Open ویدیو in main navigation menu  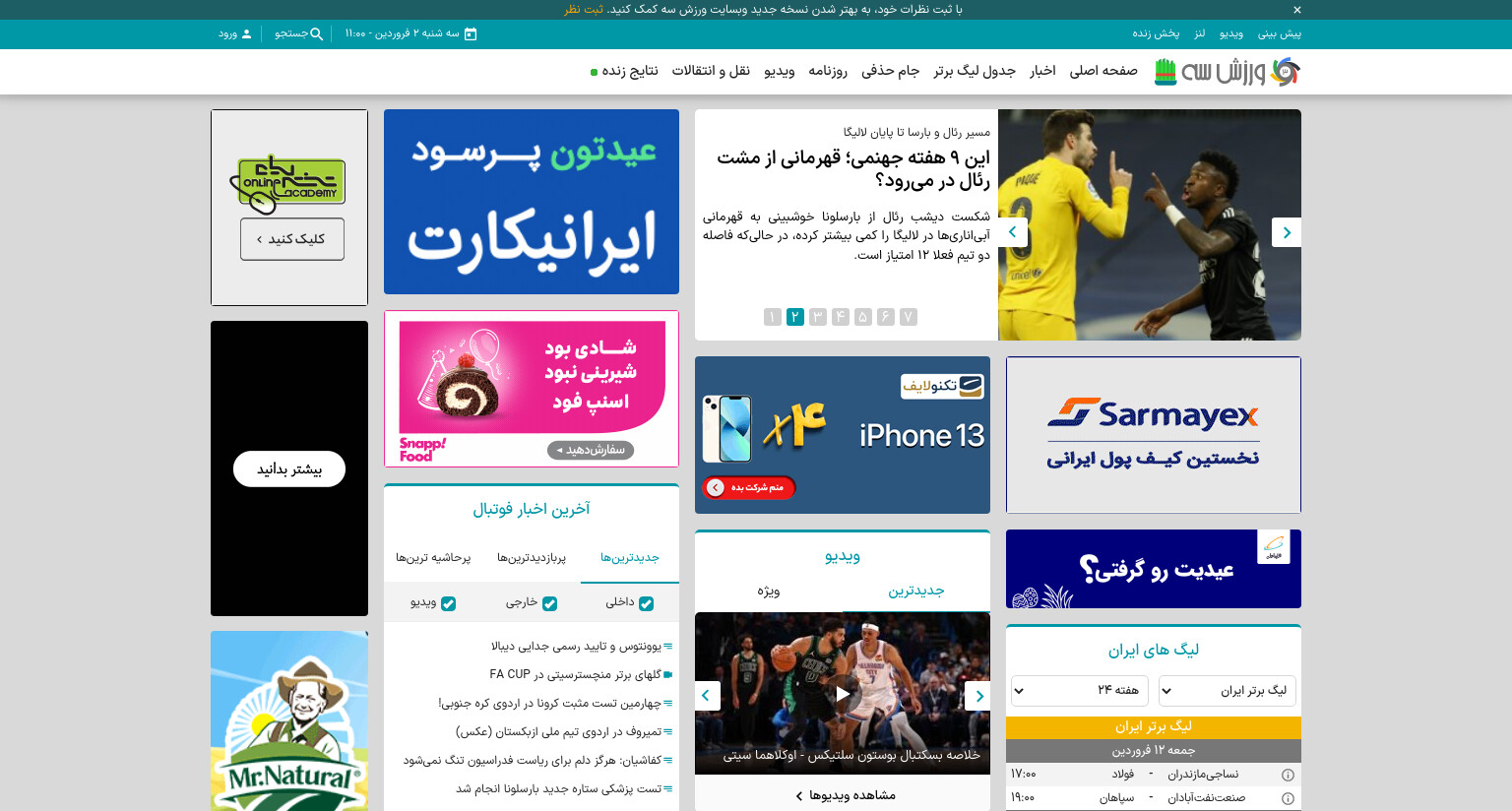point(780,71)
